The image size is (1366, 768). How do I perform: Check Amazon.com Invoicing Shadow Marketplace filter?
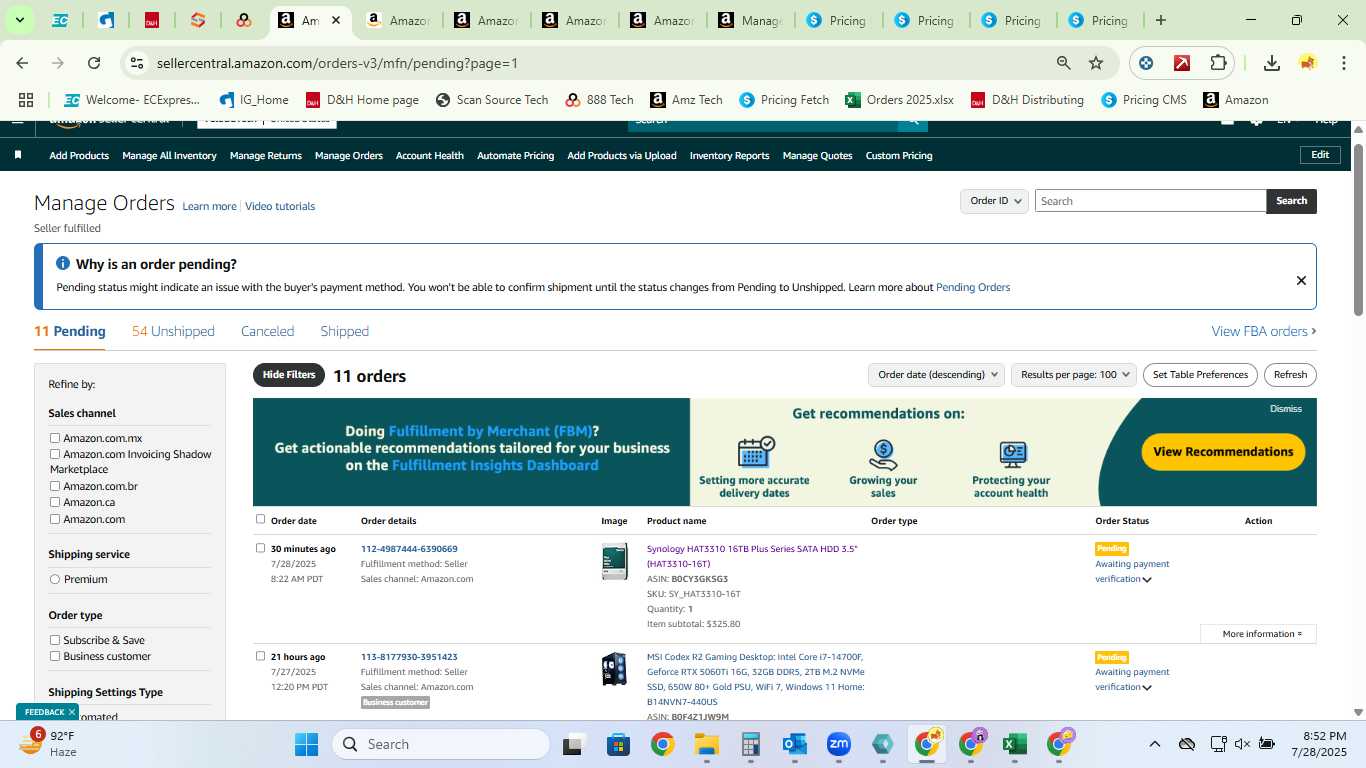click(x=55, y=454)
